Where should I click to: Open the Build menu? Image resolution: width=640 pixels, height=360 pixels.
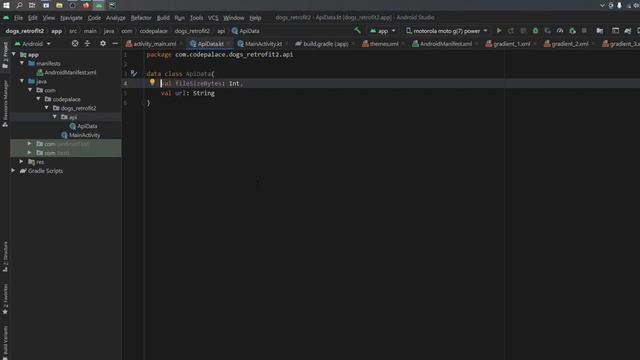[163, 18]
